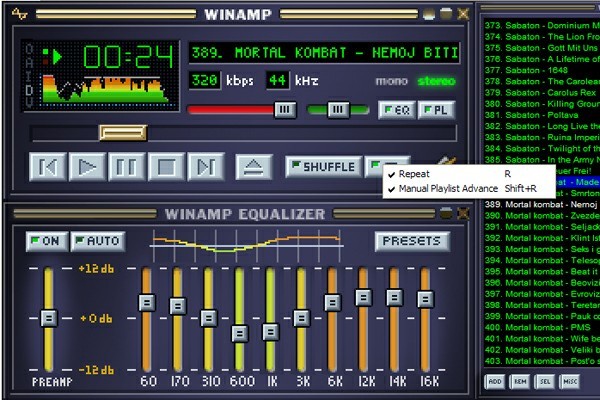The image size is (600, 400).
Task: Select playlist entry 401. Mortal kombat - Wife
Action: coord(542,338)
